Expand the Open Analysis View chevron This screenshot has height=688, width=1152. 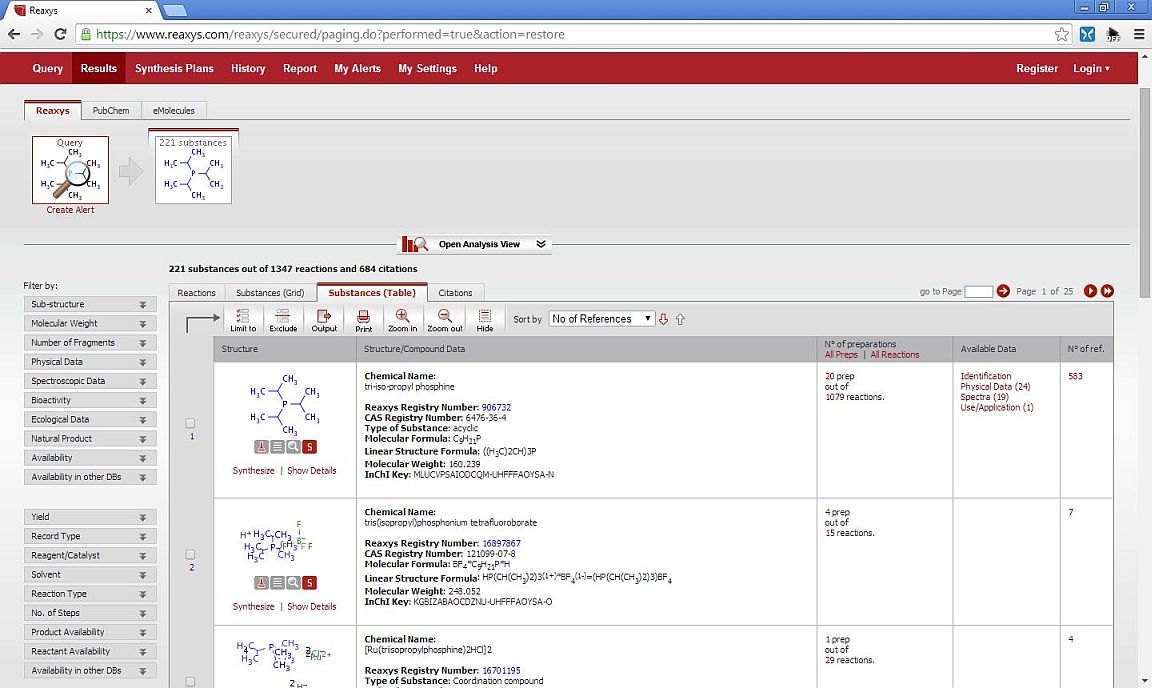coord(541,244)
